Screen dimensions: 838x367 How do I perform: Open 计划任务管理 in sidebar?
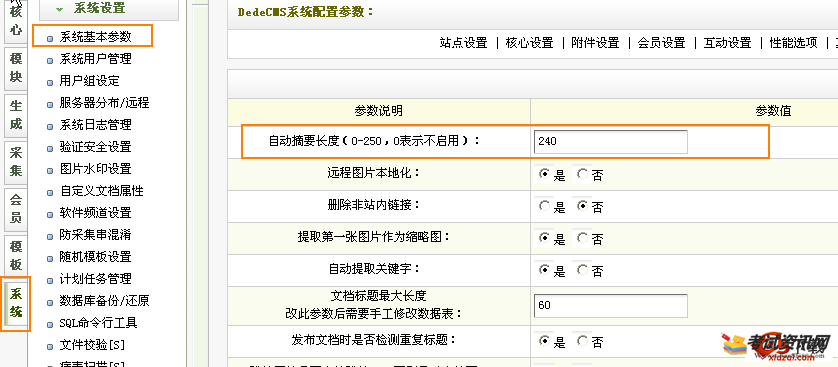95,279
